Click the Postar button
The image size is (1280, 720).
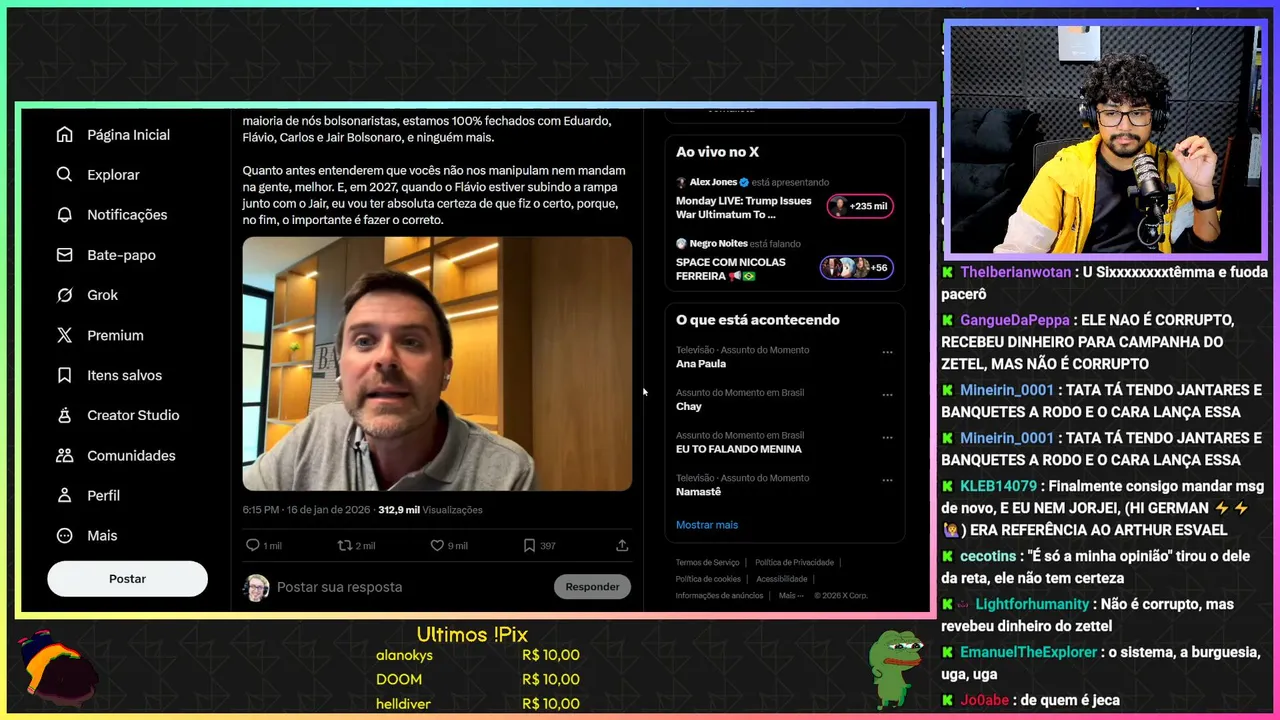127,579
